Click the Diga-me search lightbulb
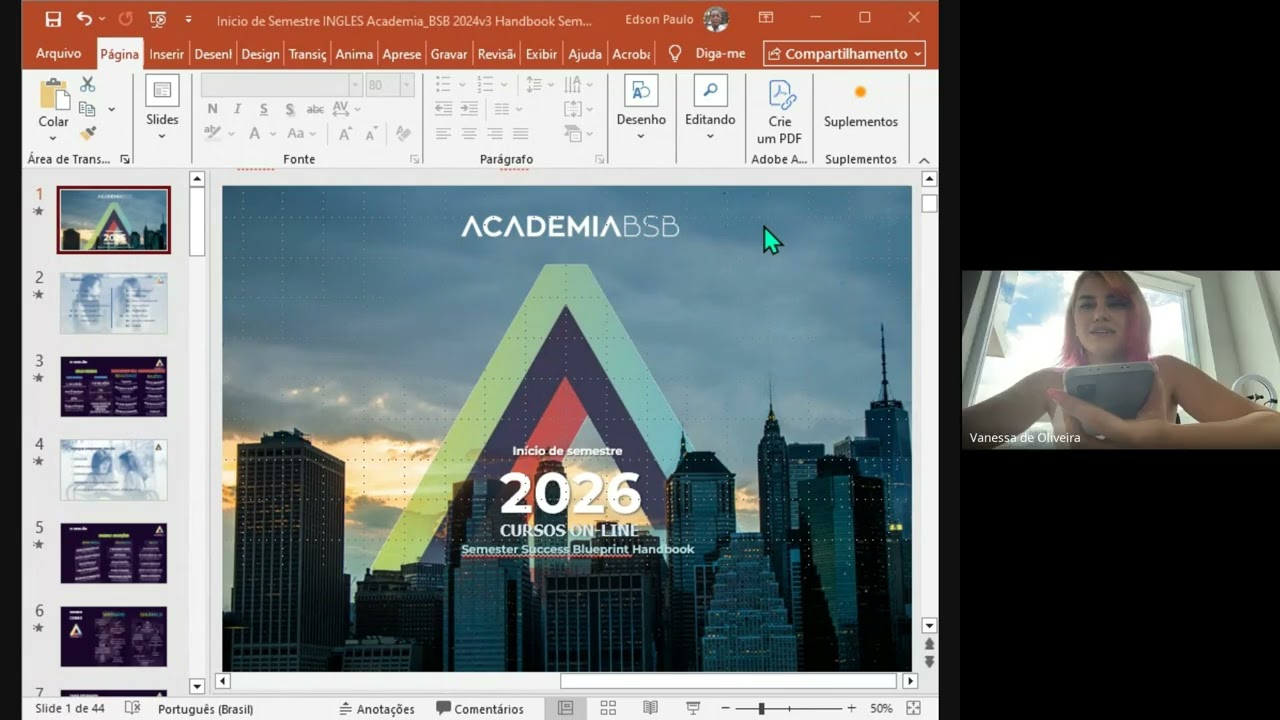Screen dimensions: 1280x720 coord(675,54)
